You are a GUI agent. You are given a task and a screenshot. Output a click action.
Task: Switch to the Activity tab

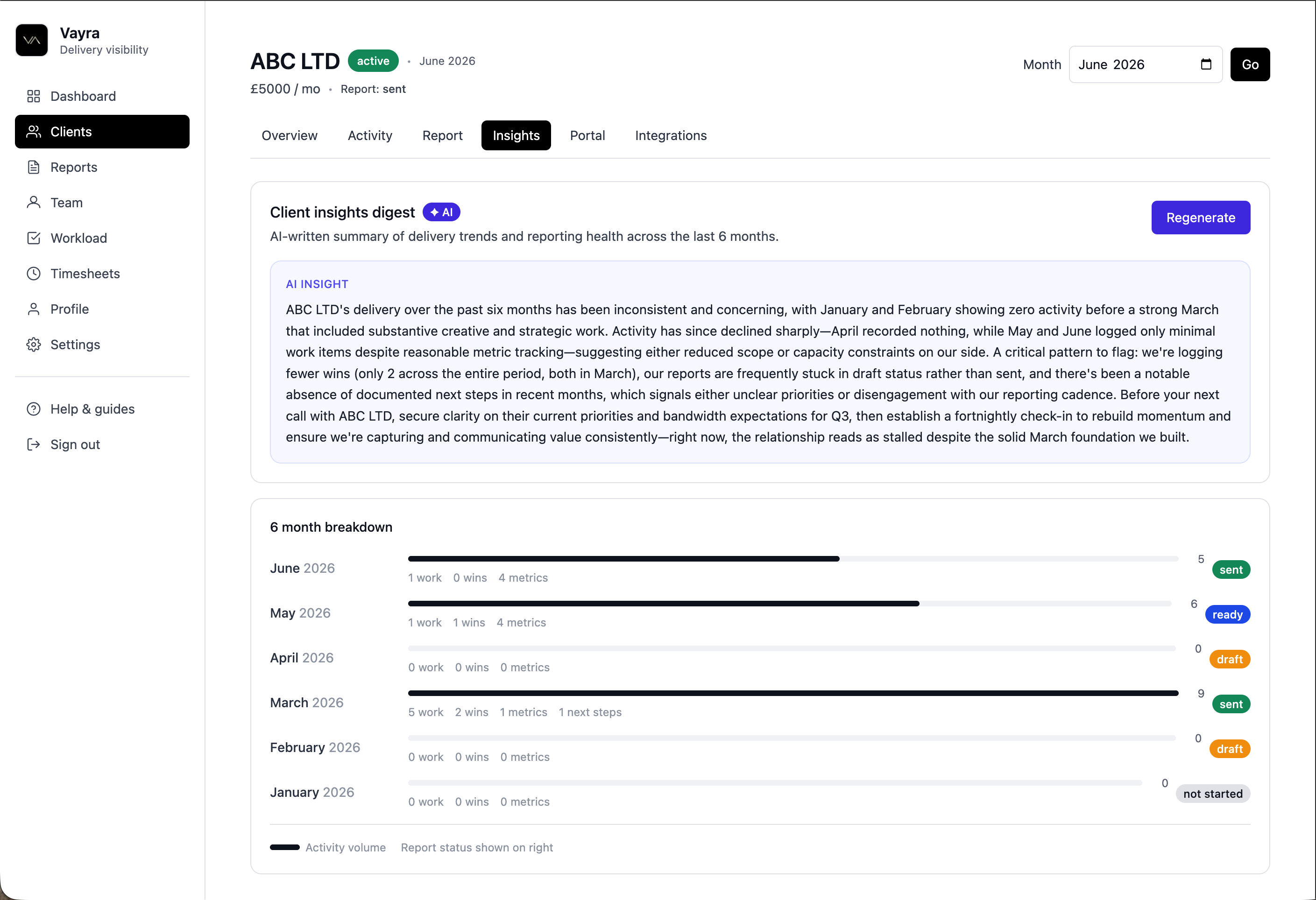pyautogui.click(x=370, y=135)
